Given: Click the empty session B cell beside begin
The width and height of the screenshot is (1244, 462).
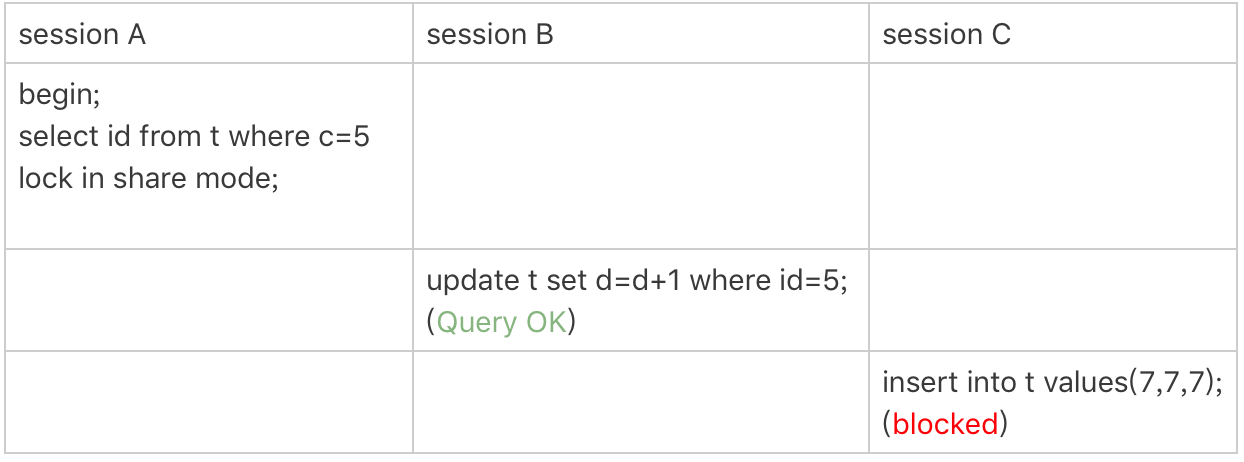Looking at the screenshot, I should coord(641,156).
